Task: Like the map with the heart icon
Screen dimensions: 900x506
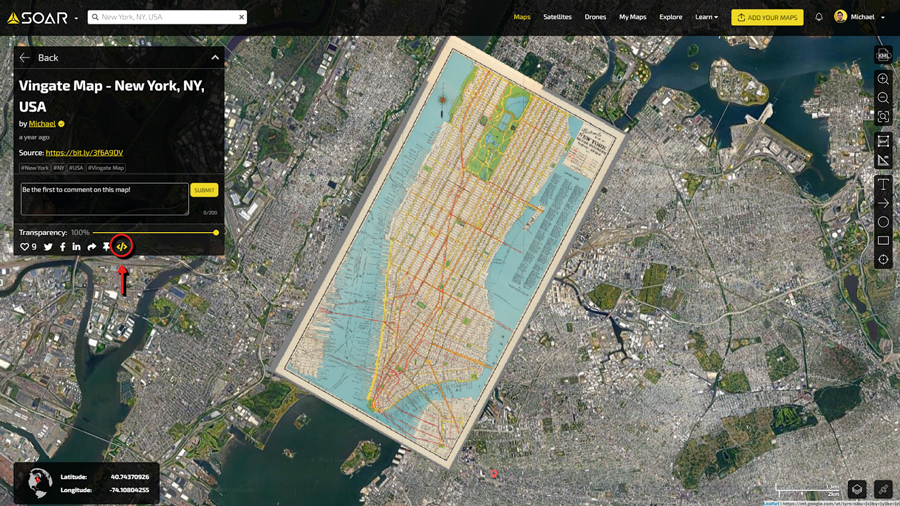Action: 25,247
